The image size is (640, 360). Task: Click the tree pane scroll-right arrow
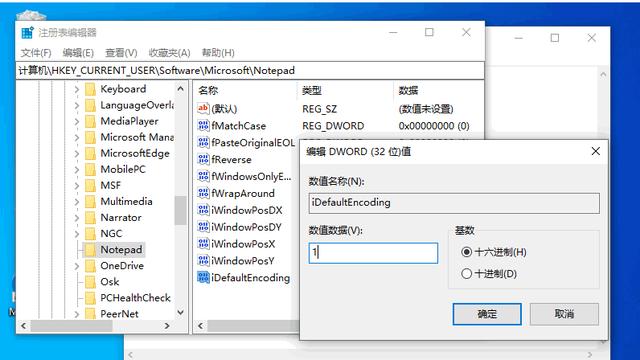click(167, 326)
